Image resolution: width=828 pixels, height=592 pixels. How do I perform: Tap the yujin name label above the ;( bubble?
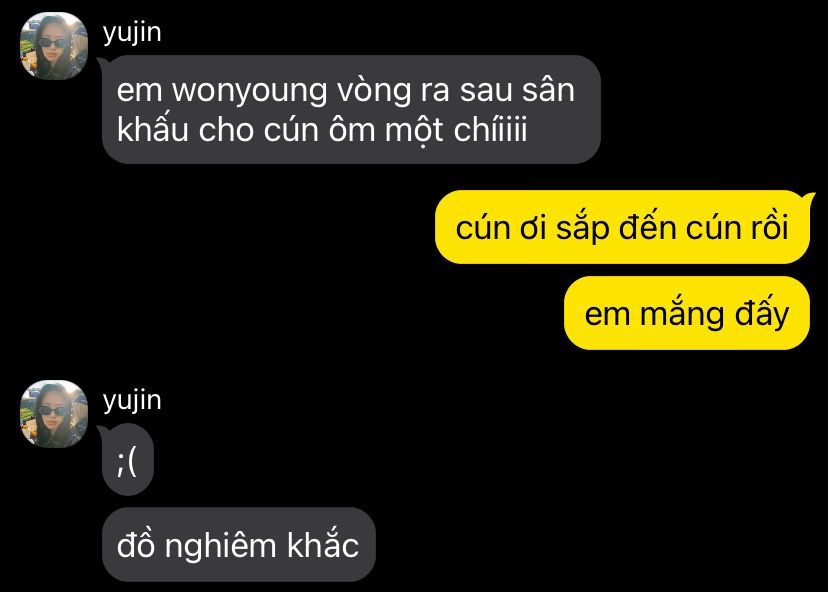pyautogui.click(x=132, y=401)
